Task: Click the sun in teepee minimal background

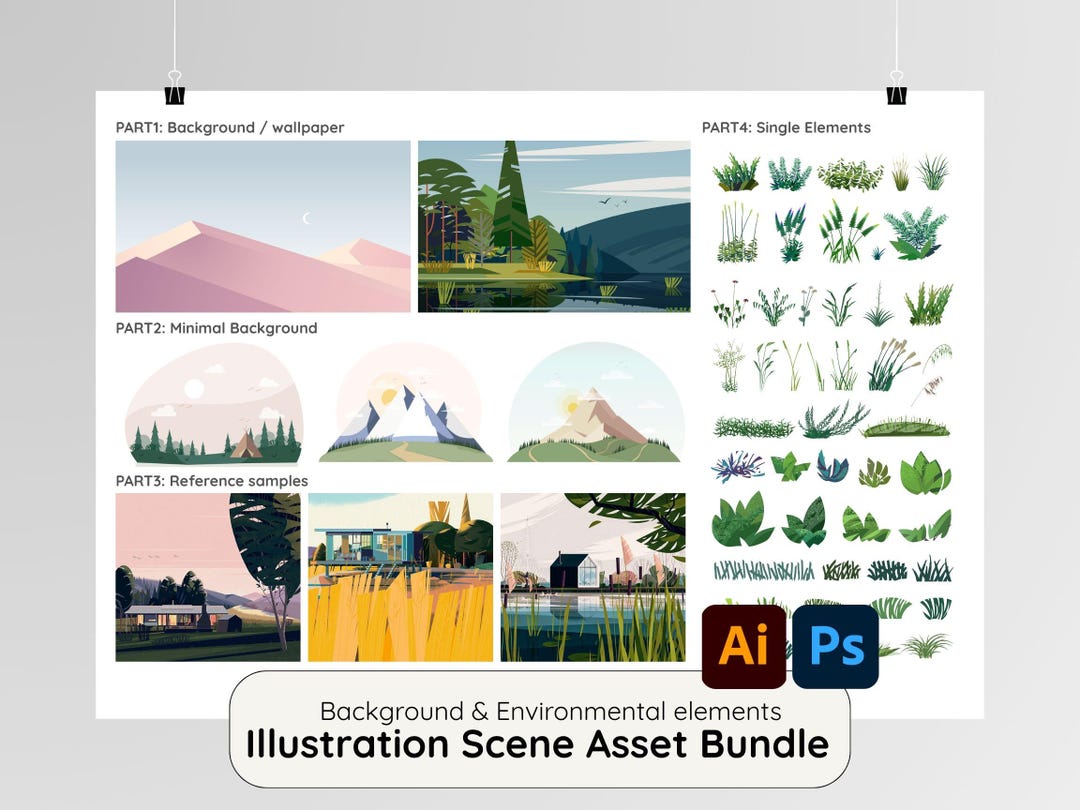Action: [194, 388]
